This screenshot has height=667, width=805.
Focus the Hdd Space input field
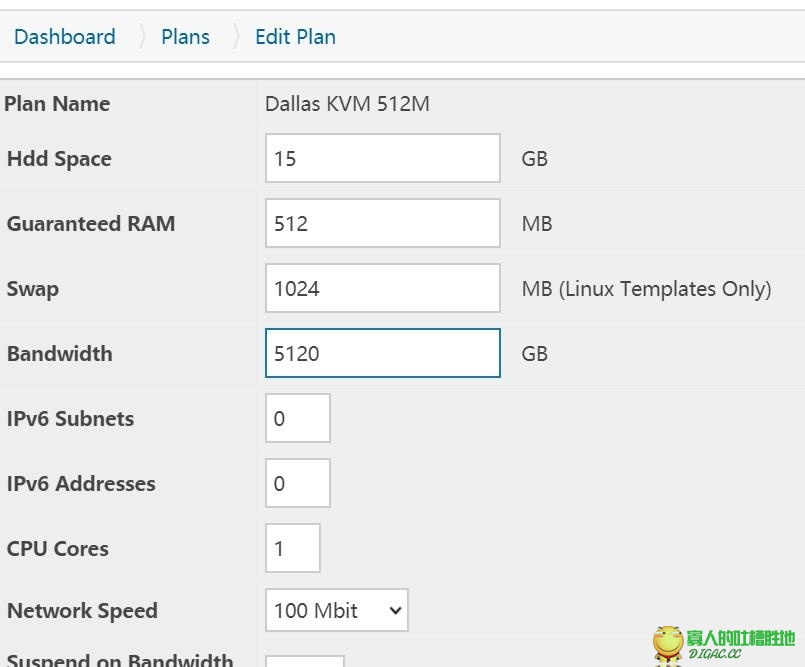point(383,158)
